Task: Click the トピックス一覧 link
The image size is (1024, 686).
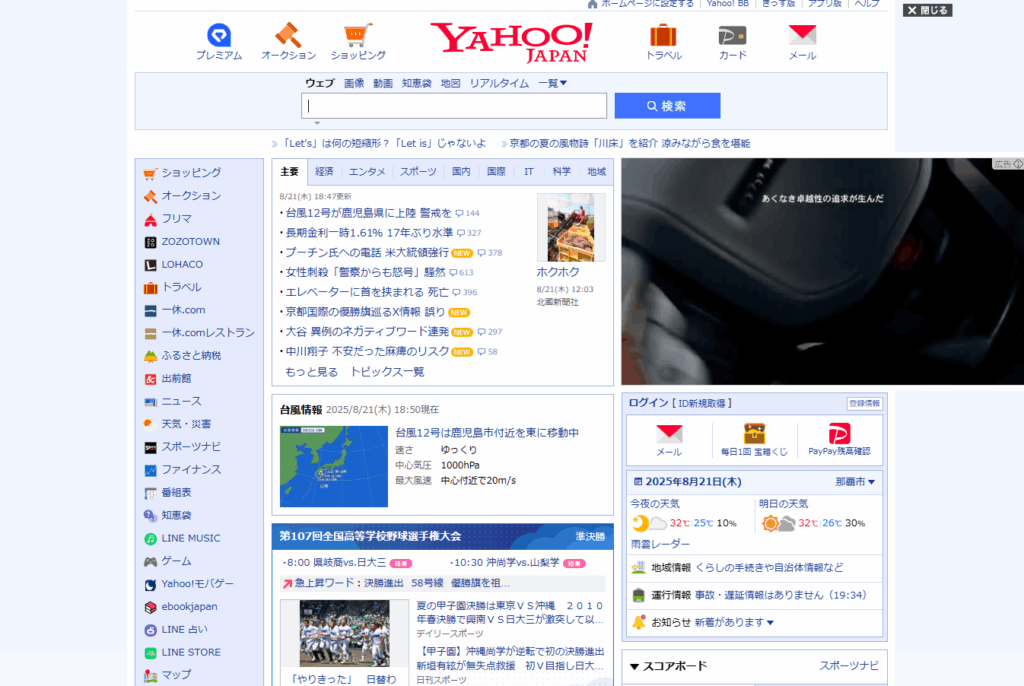Action: click(387, 372)
